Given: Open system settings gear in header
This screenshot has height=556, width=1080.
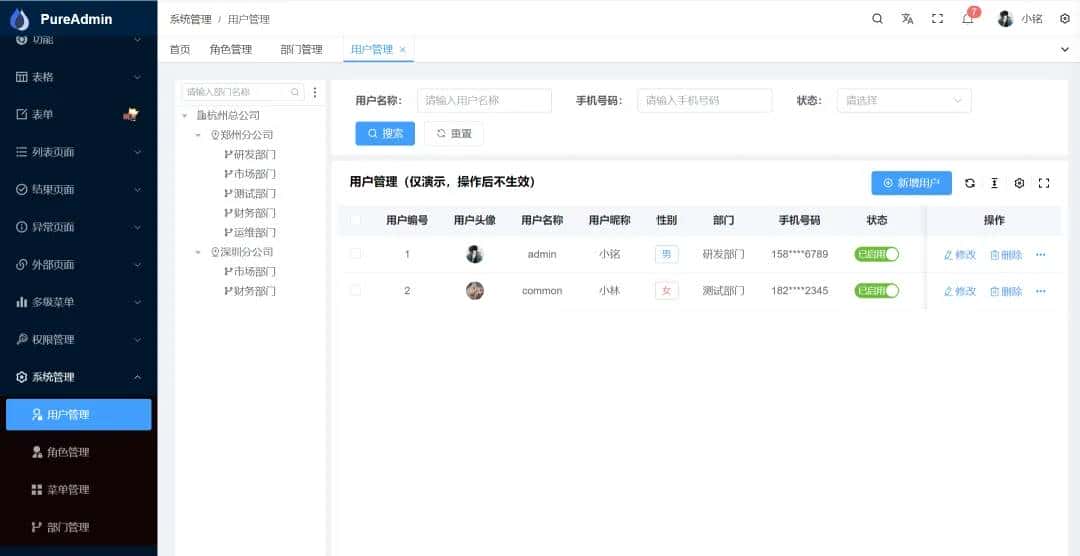Looking at the screenshot, I should point(1064,19).
